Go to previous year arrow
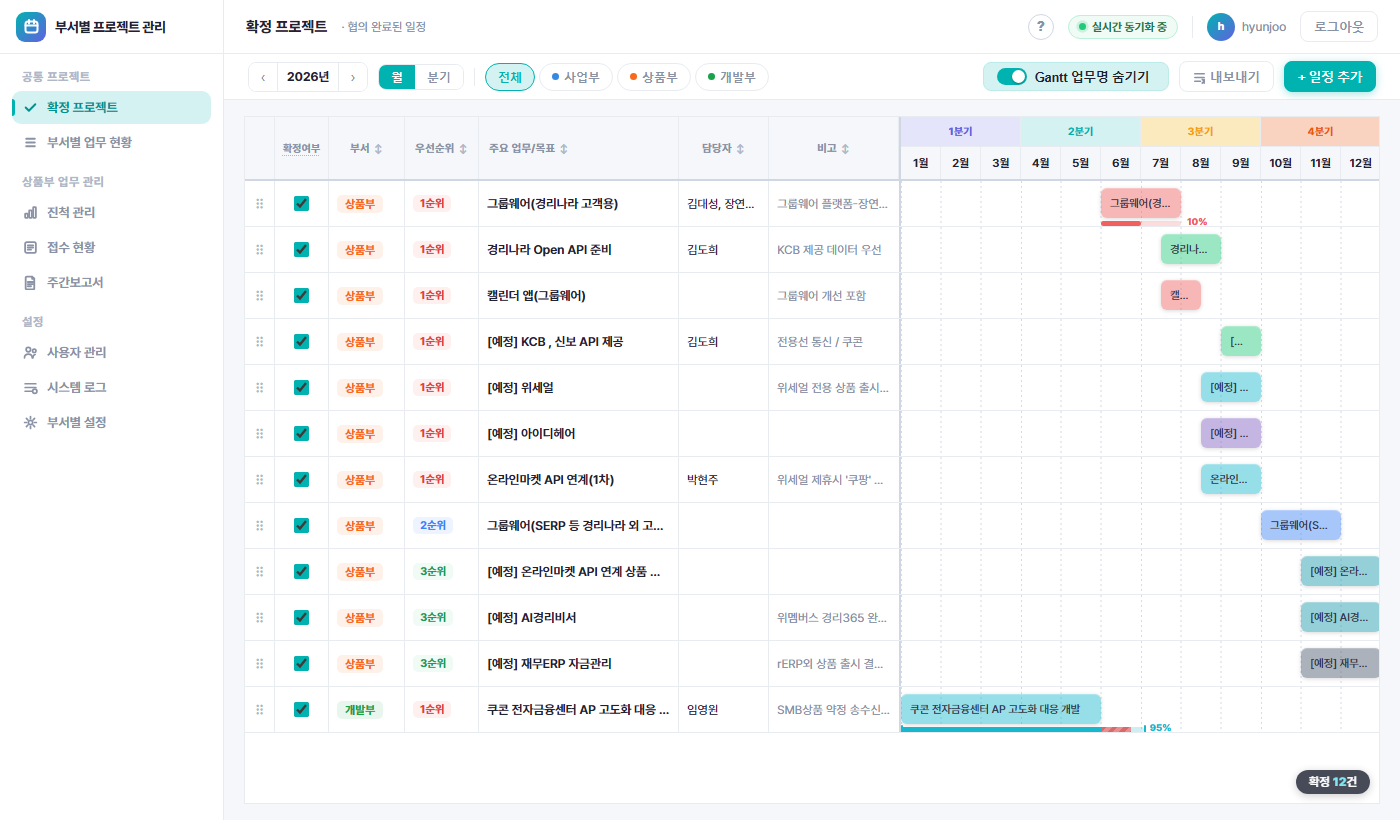 point(263,77)
